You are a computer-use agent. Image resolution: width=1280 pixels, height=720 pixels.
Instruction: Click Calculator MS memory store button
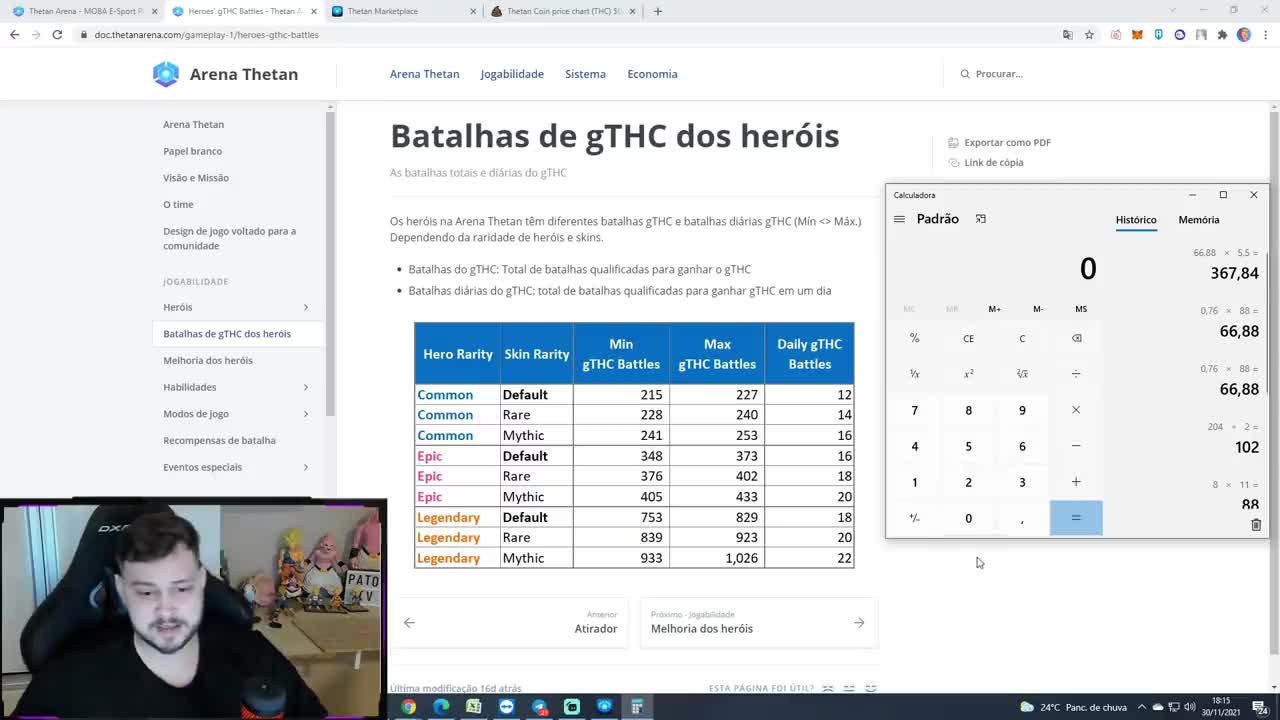click(1081, 309)
